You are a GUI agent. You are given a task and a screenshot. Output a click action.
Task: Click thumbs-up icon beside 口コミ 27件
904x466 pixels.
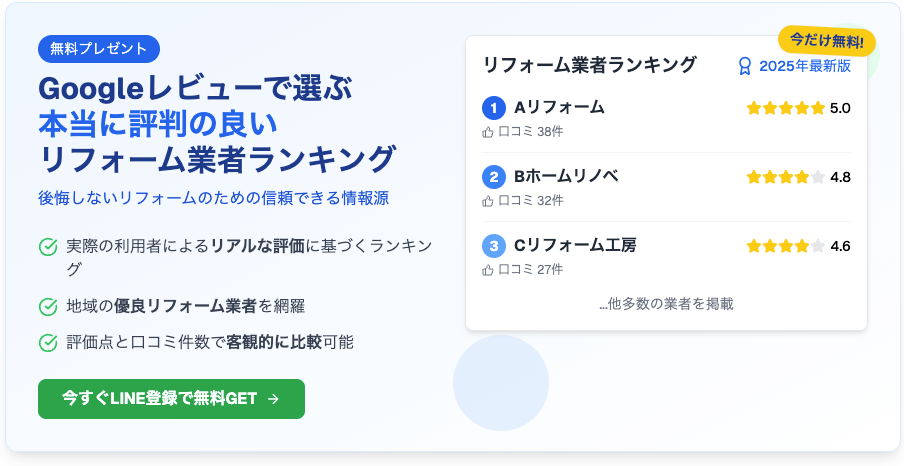pos(488,270)
